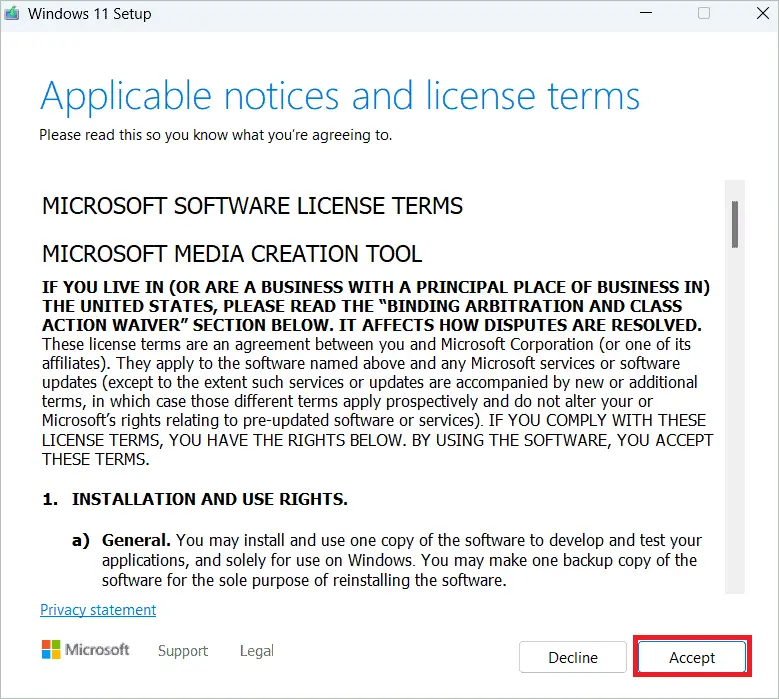Viewport: 779px width, 699px height.
Task: Click the Microsoft logo
Action: 85,649
